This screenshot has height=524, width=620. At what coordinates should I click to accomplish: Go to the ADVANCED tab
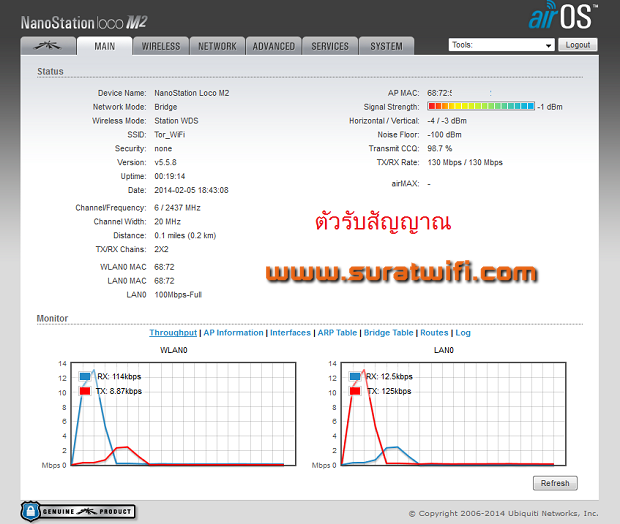click(x=274, y=46)
